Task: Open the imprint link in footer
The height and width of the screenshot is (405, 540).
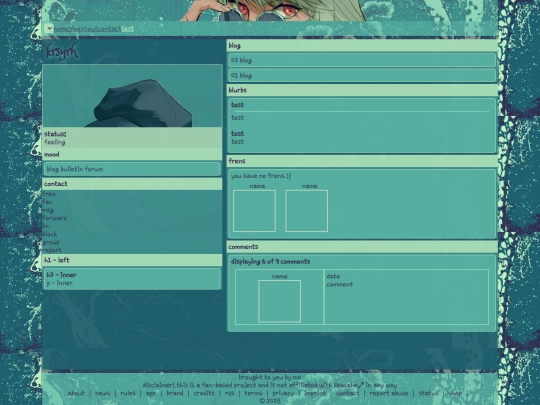Action: point(315,393)
